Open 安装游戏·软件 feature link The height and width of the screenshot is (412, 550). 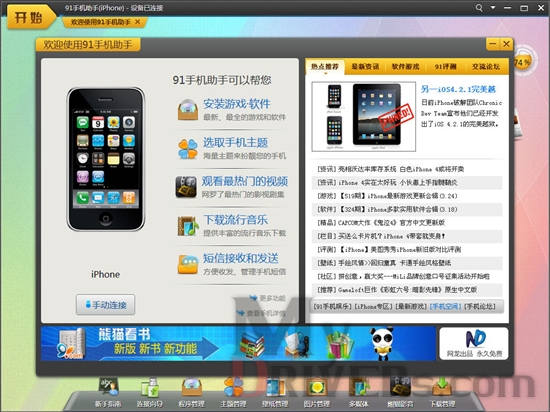(237, 104)
